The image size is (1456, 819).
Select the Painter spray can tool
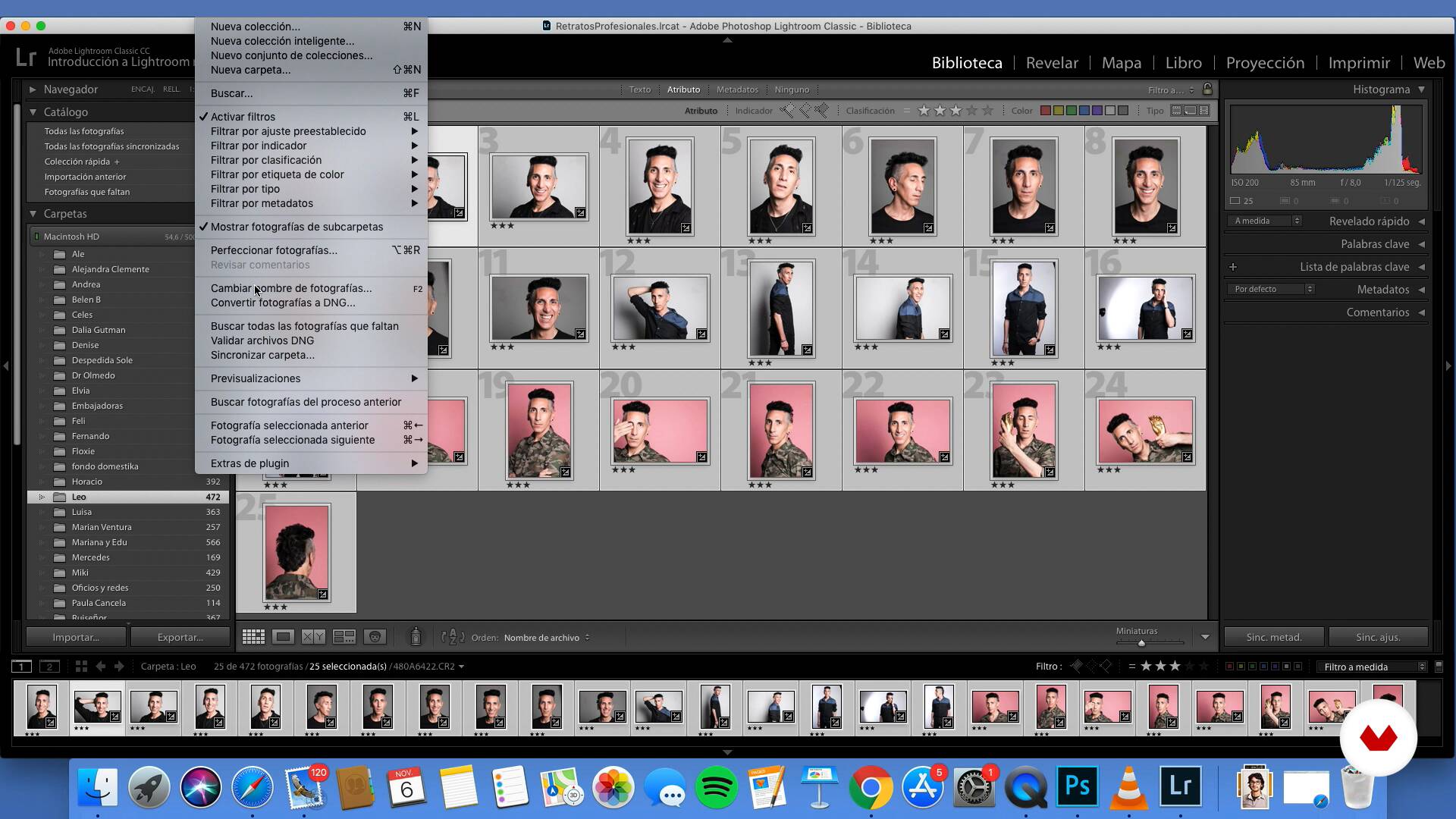point(416,637)
